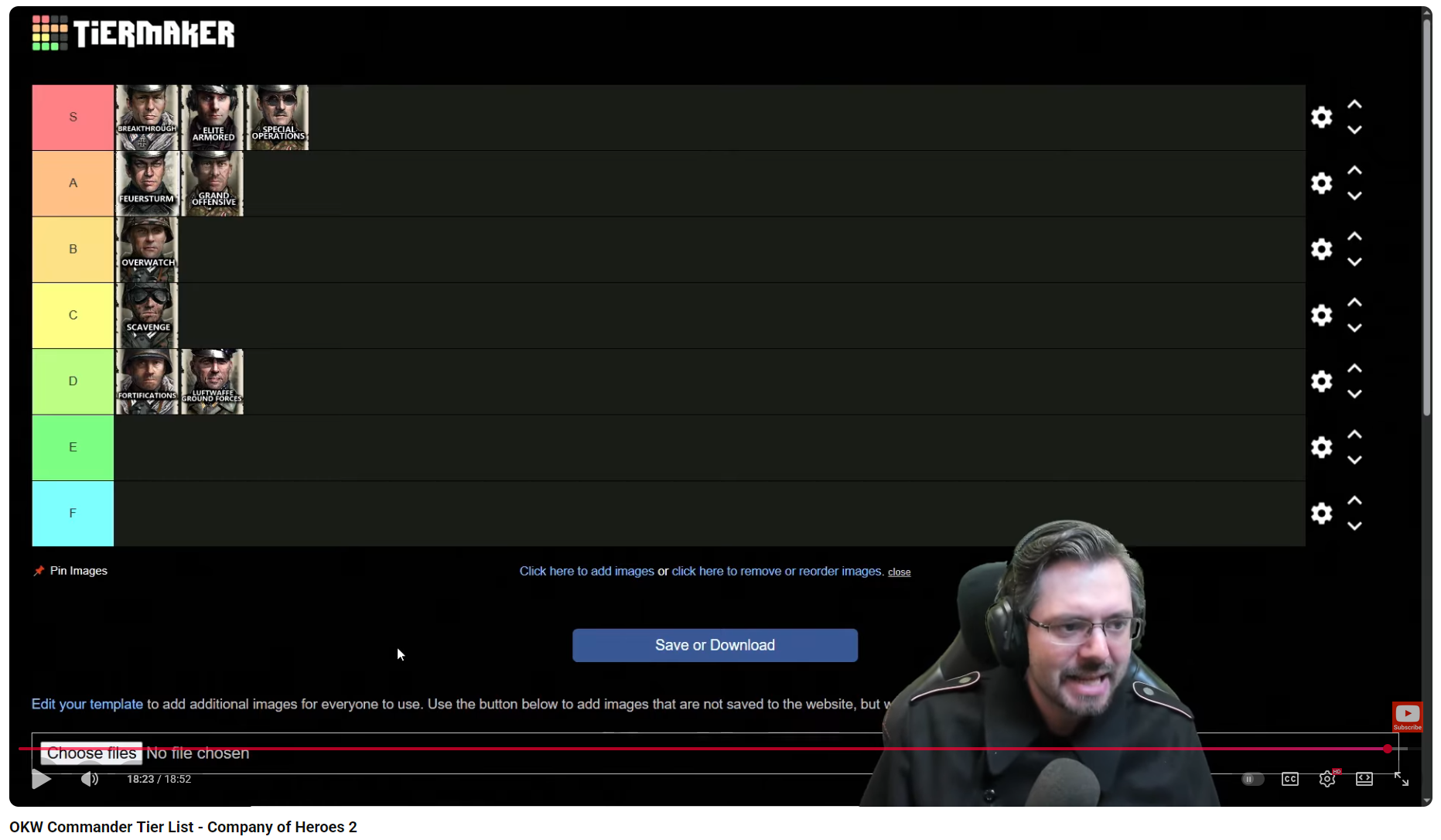
Task: Move B tier row up
Action: (x=1354, y=237)
